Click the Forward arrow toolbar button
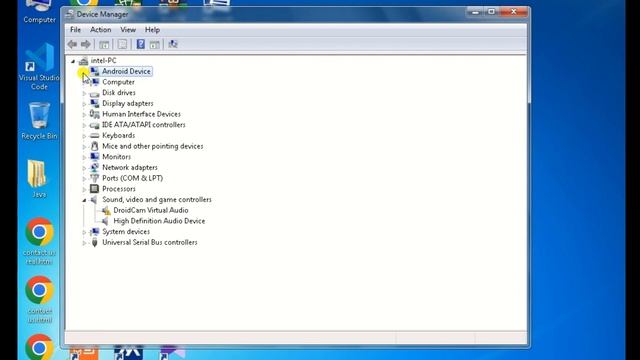The height and width of the screenshot is (360, 640). 86,44
